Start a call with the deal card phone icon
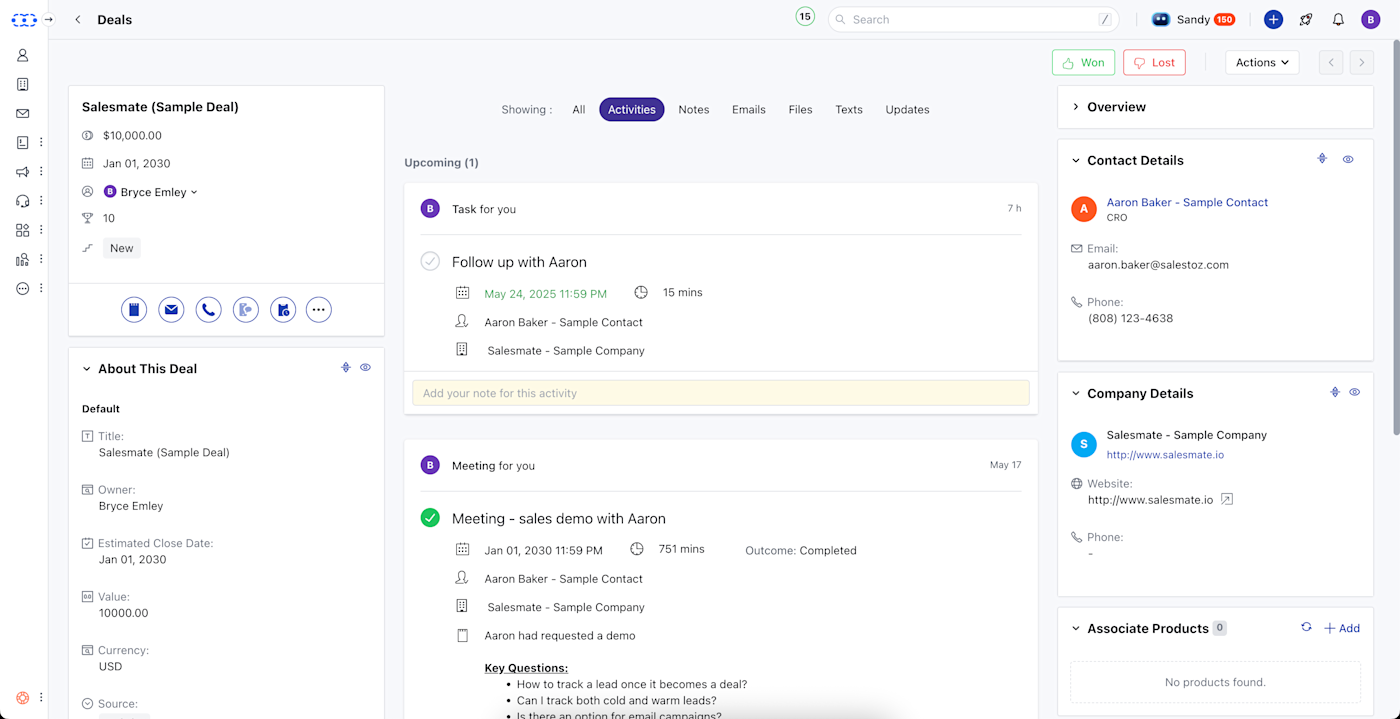Viewport: 1400px width, 719px height. 208,310
